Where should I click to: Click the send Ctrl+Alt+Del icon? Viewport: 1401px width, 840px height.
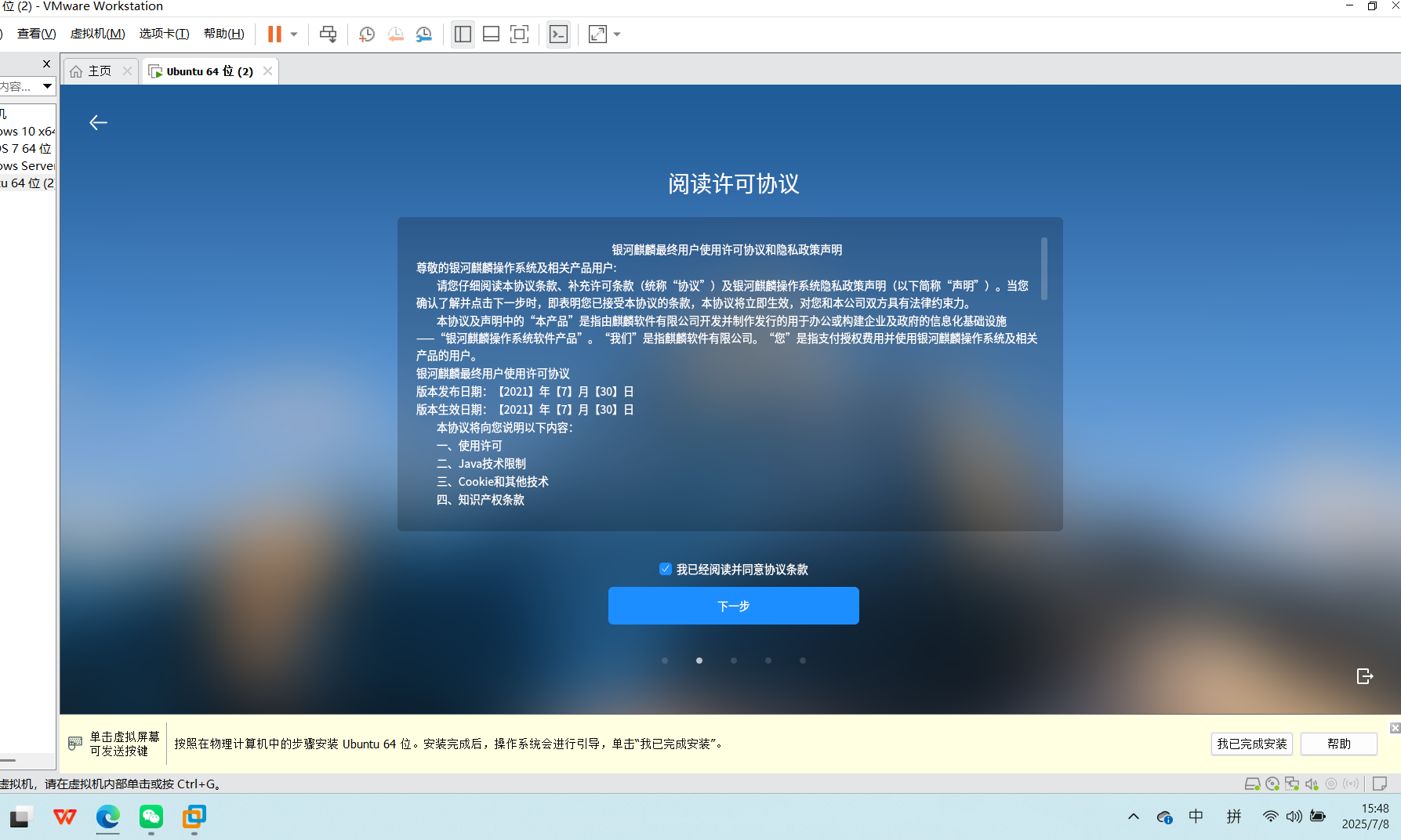tap(328, 34)
